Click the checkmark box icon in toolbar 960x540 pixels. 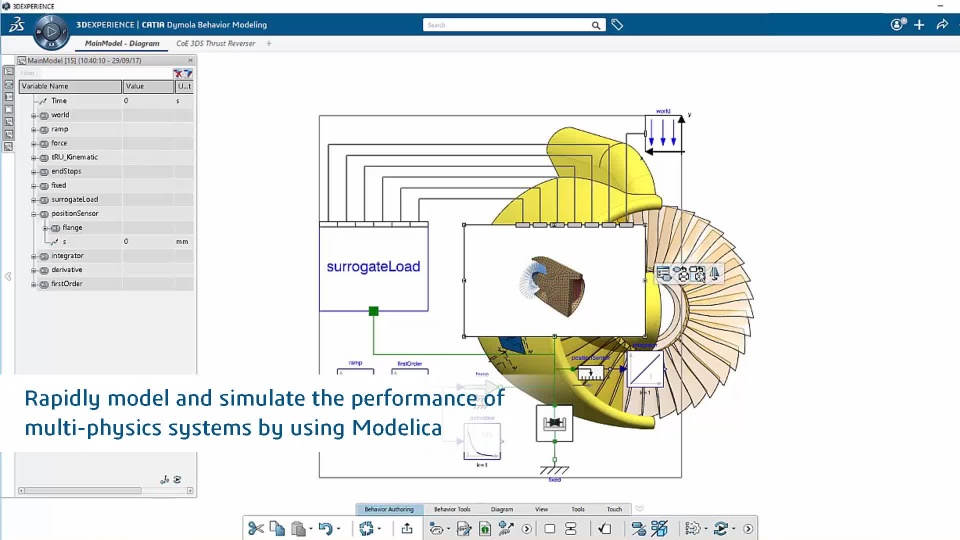click(605, 528)
